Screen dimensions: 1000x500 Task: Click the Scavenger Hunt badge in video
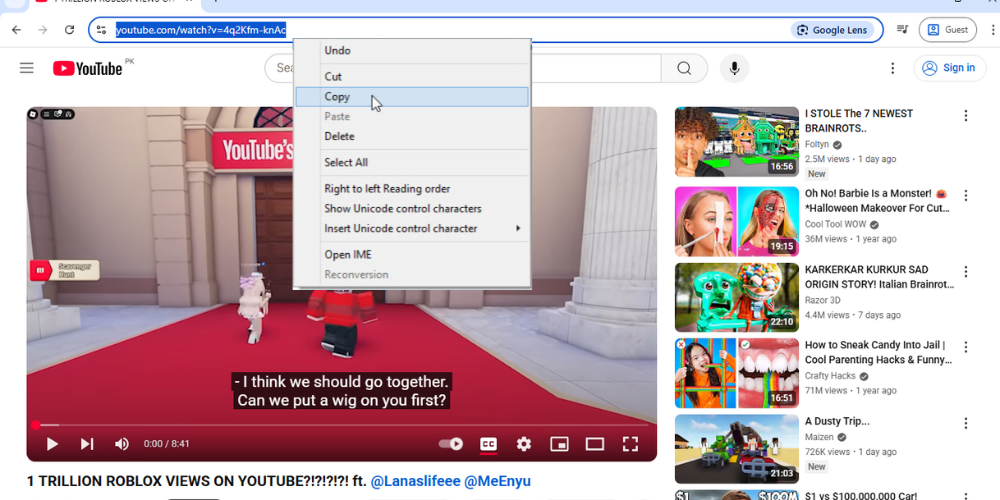64,270
